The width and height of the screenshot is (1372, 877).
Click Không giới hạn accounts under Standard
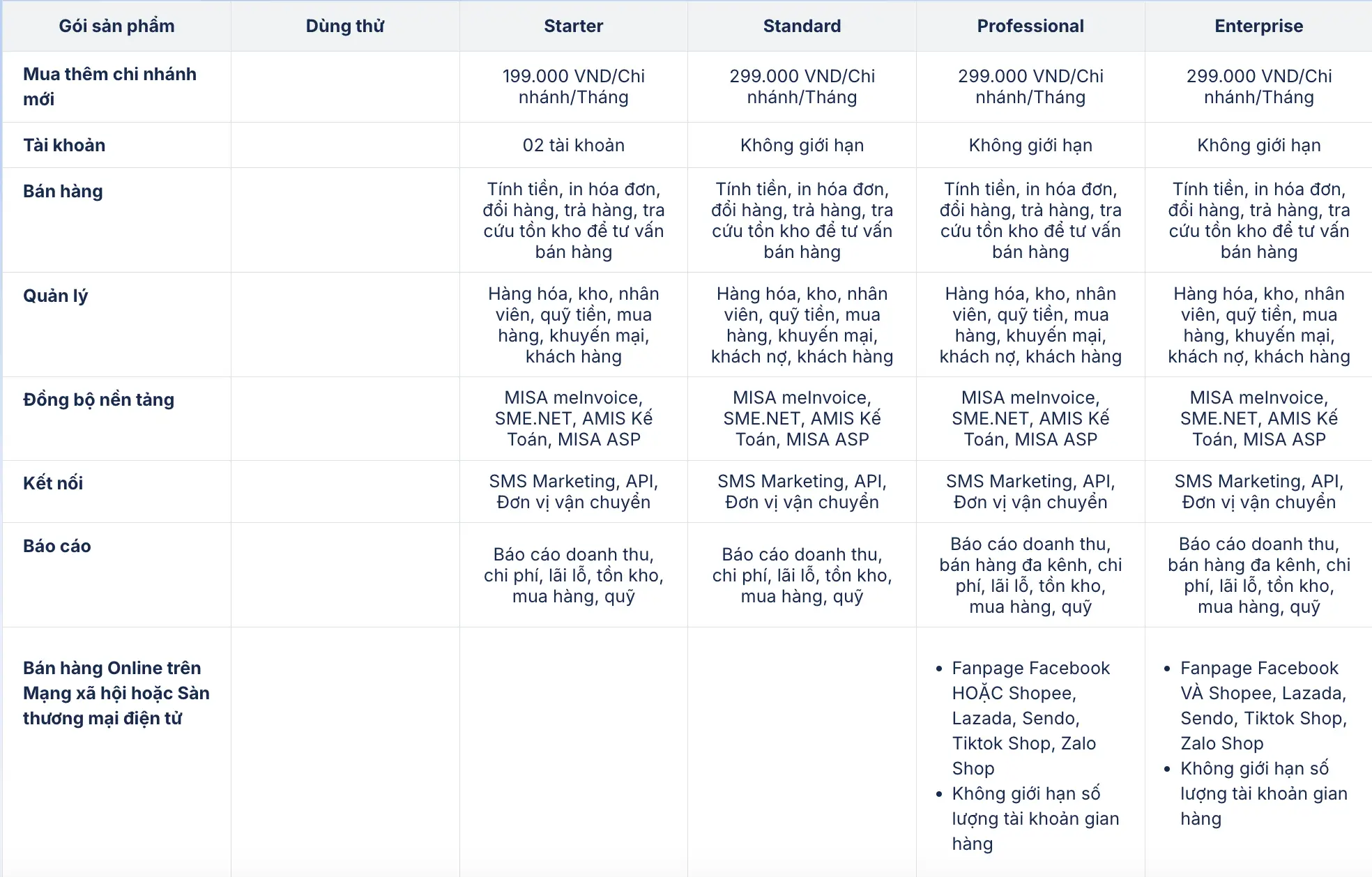(802, 145)
